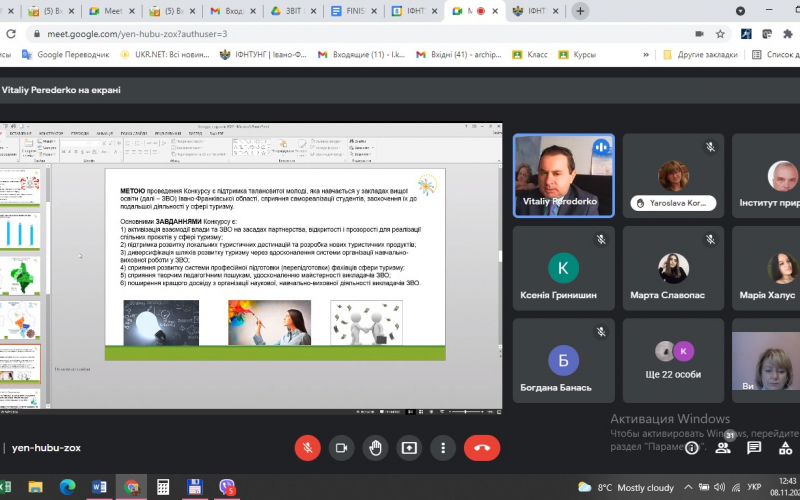Image resolution: width=800 pixels, height=500 pixels.
Task: Open the volume control in tray
Action: pyautogui.click(x=719, y=487)
